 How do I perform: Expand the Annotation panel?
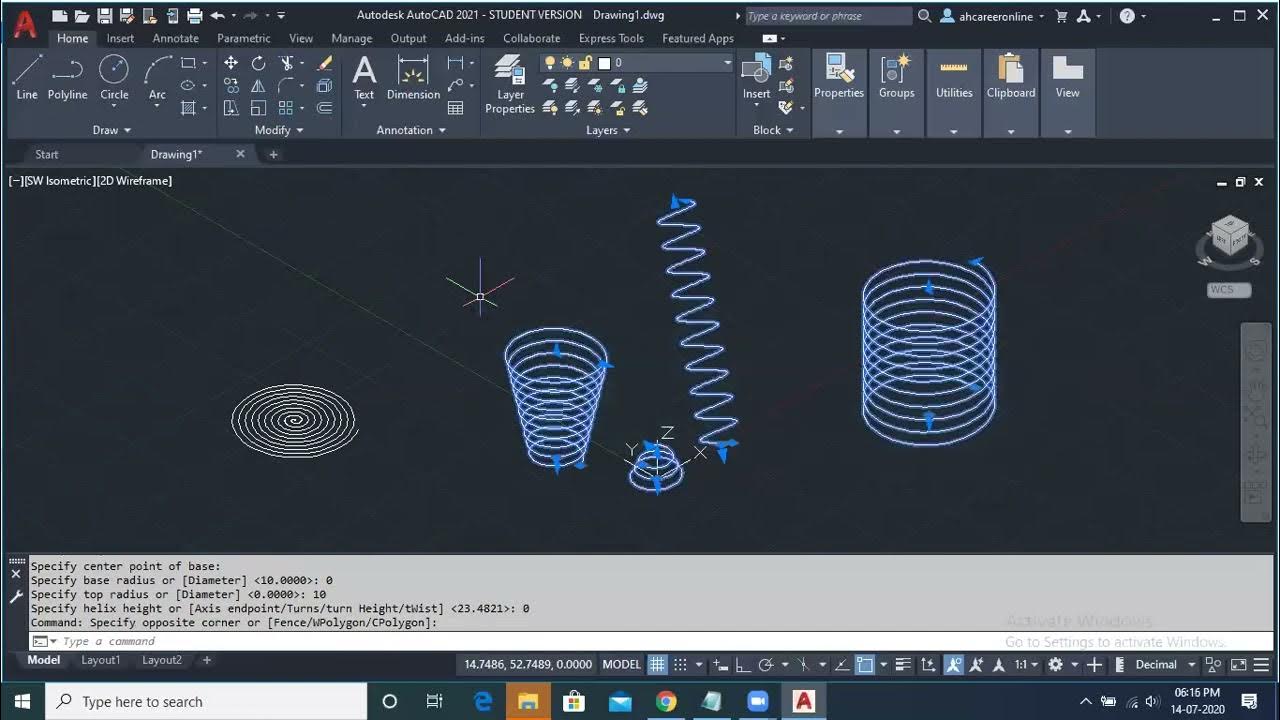tap(411, 130)
